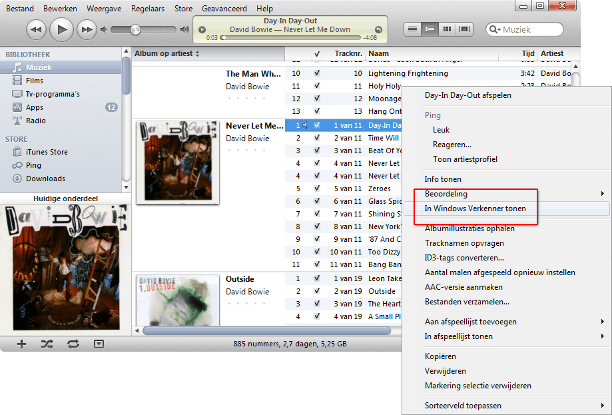Screen dimensions: 612x415
Task: Click the play button
Action: pyautogui.click(x=61, y=29)
